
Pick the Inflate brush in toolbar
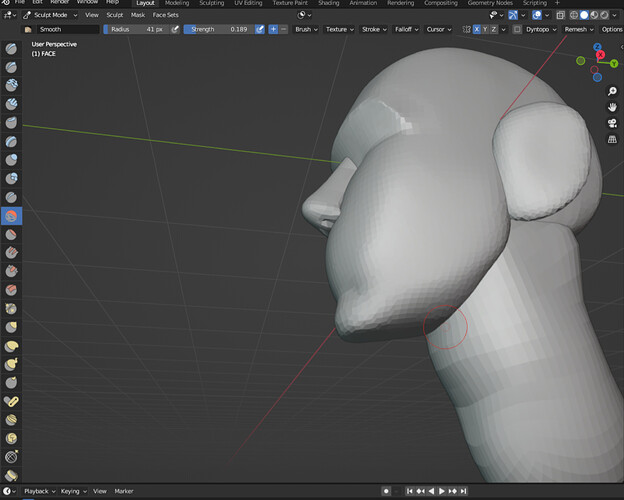(x=11, y=160)
